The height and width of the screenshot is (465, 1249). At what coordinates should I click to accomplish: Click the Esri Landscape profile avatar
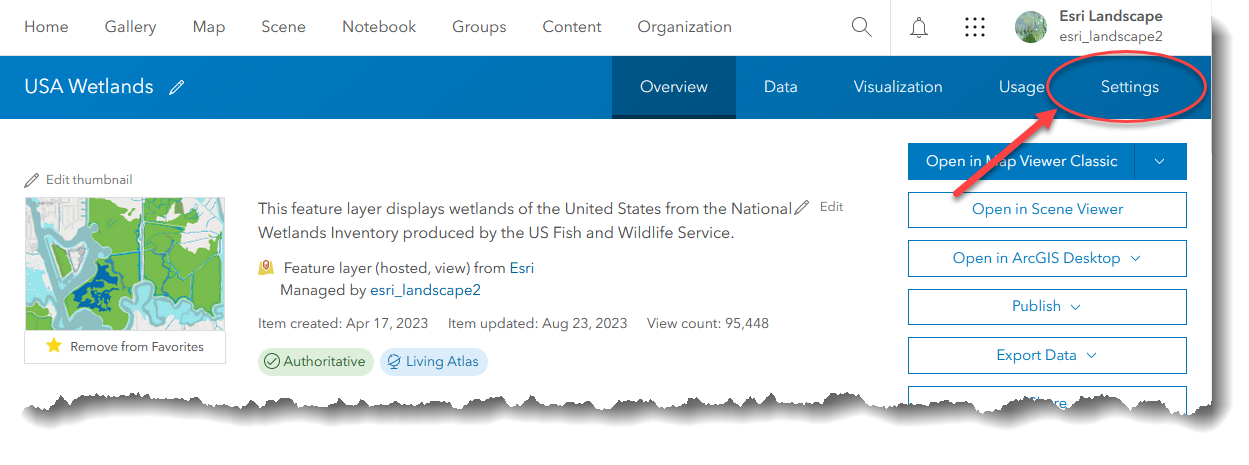click(x=1031, y=27)
